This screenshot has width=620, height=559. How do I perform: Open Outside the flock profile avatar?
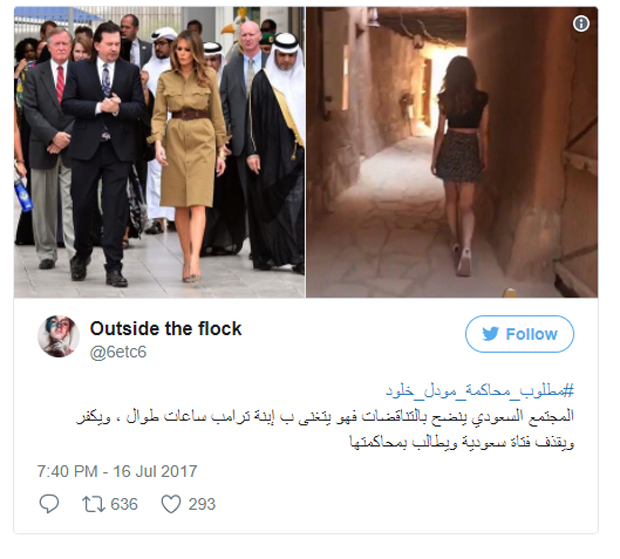(x=59, y=336)
